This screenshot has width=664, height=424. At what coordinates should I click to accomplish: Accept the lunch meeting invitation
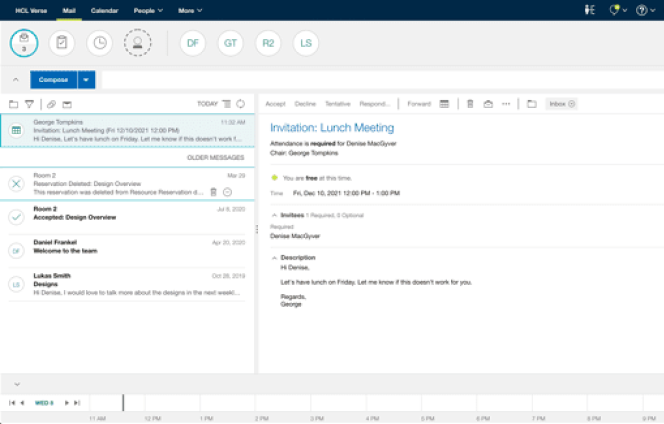tap(275, 104)
